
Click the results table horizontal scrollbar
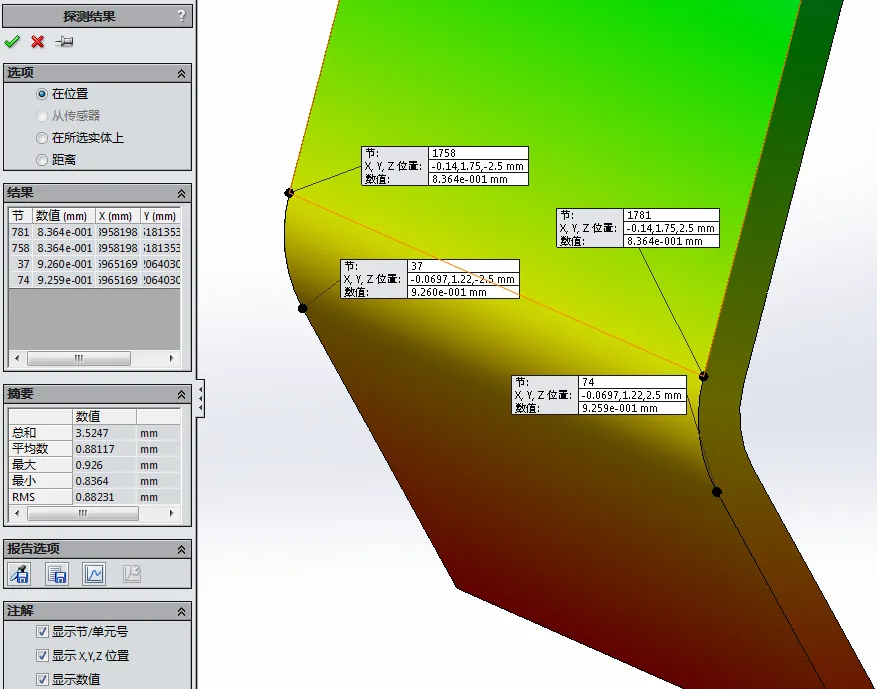click(79, 358)
